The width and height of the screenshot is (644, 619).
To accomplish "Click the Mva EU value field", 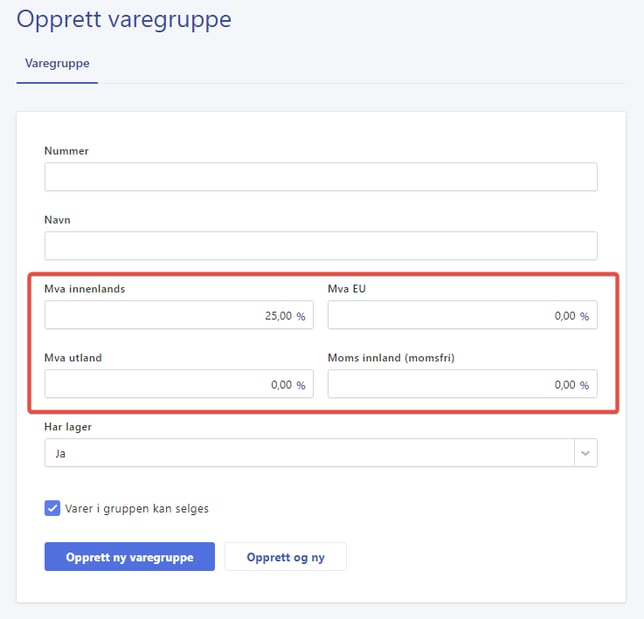I will click(450, 315).
